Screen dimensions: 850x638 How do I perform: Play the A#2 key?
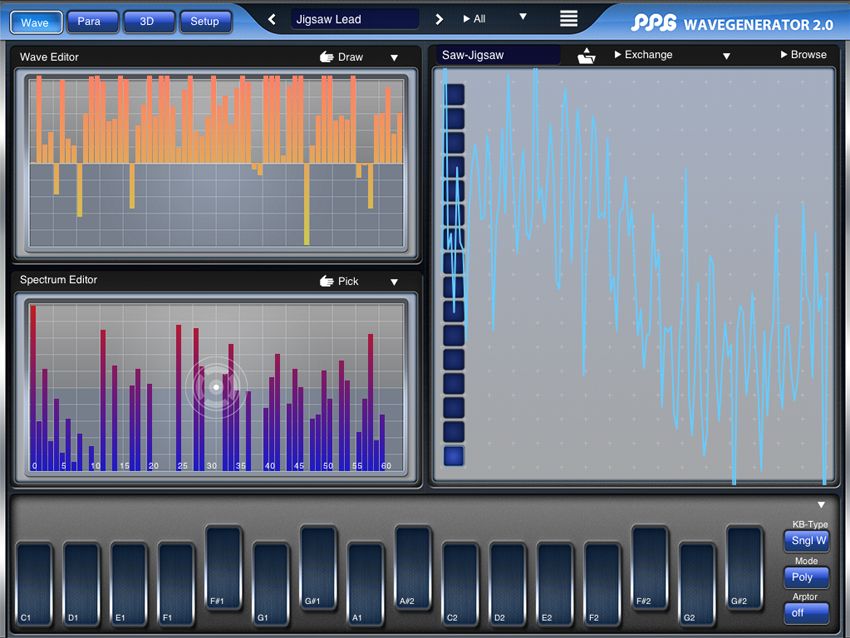414,568
